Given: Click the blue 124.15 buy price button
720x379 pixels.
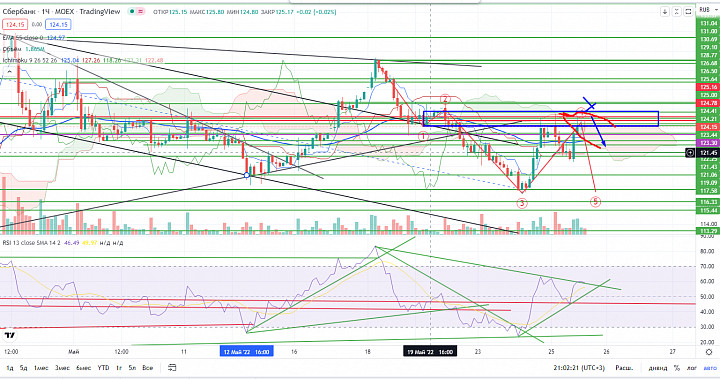Looking at the screenshot, I should coord(58,24).
